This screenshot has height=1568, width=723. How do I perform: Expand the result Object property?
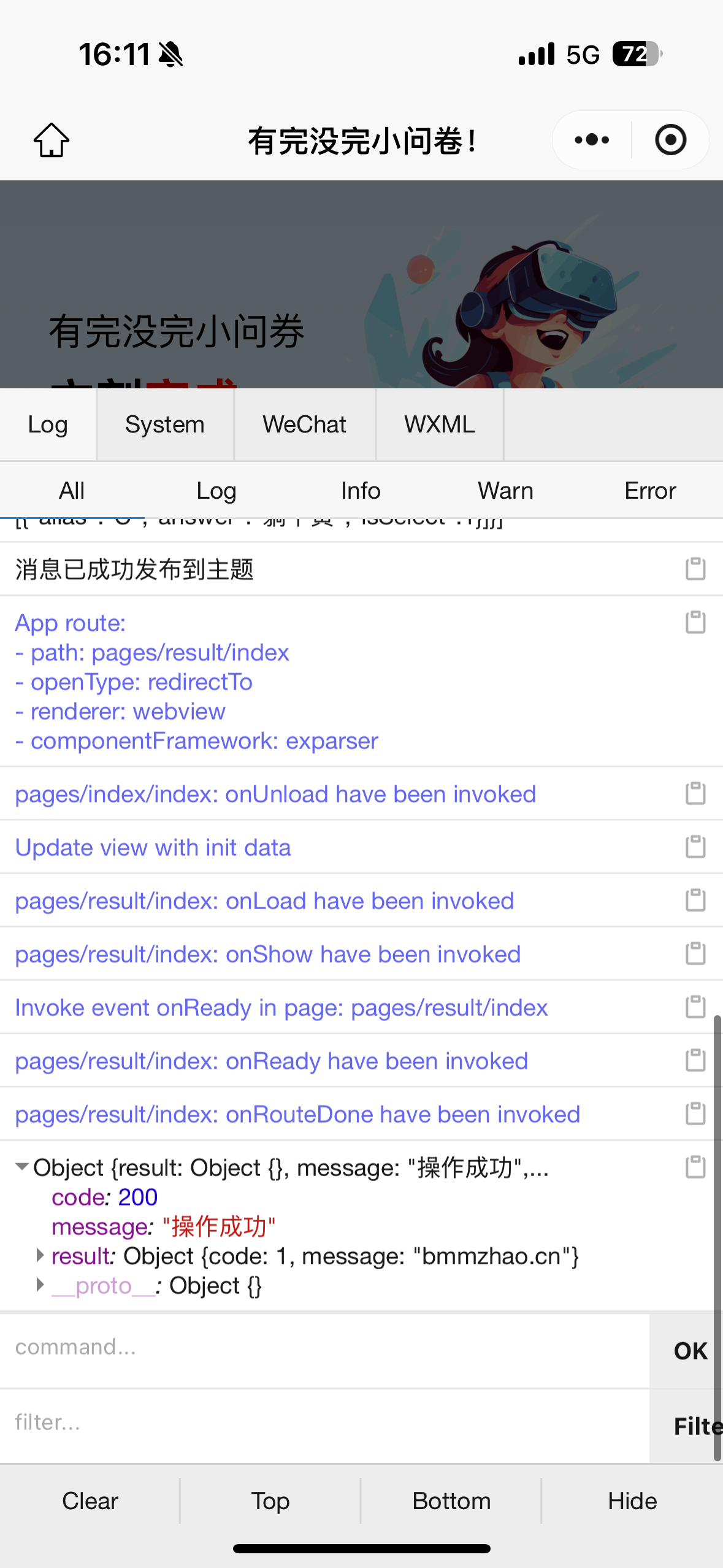[x=40, y=1255]
